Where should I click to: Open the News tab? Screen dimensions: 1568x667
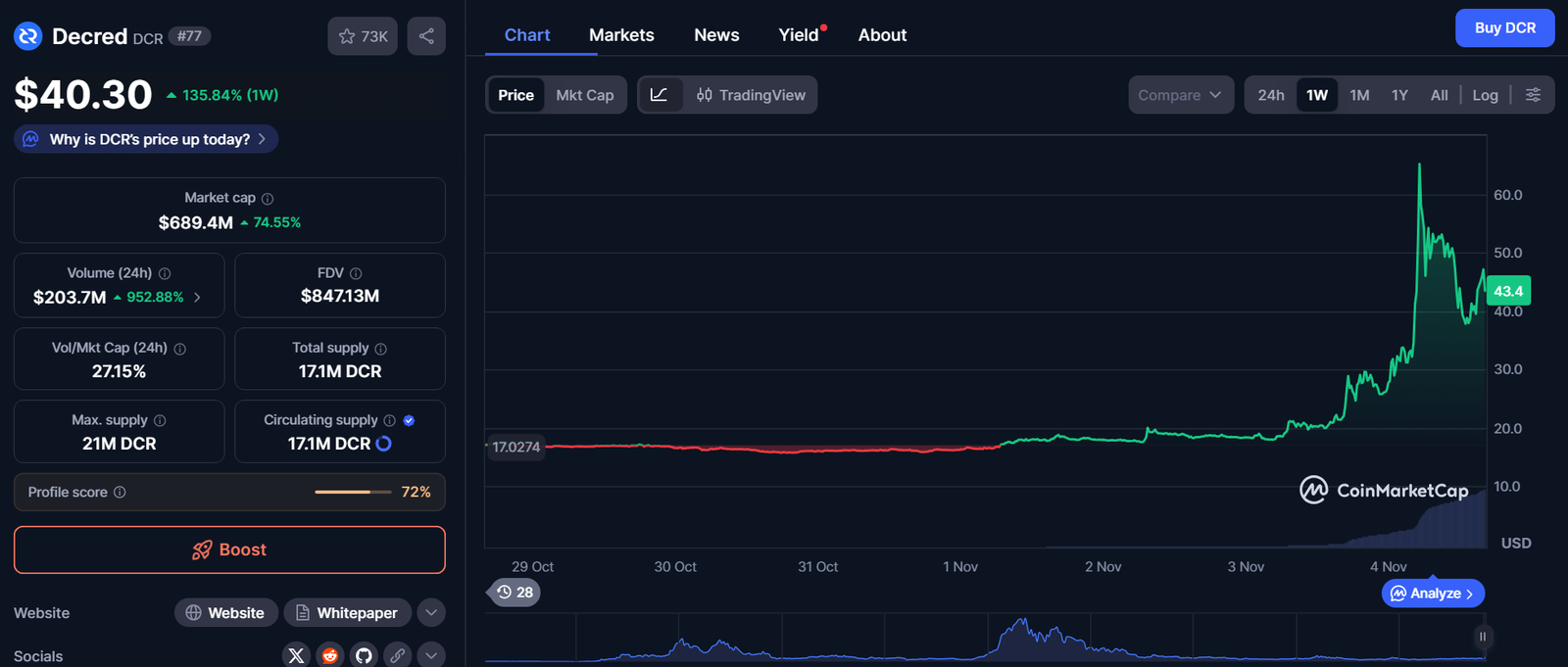(x=716, y=35)
